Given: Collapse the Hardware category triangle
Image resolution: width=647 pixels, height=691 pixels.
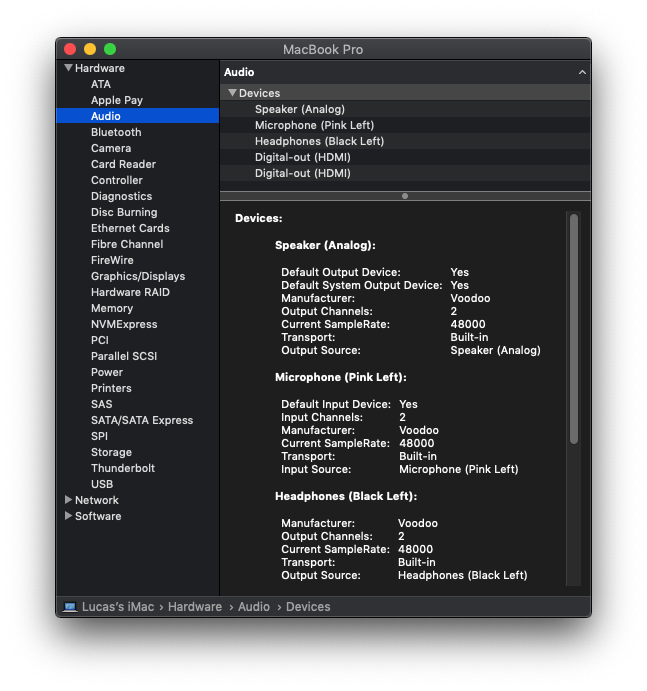Looking at the screenshot, I should tap(68, 68).
